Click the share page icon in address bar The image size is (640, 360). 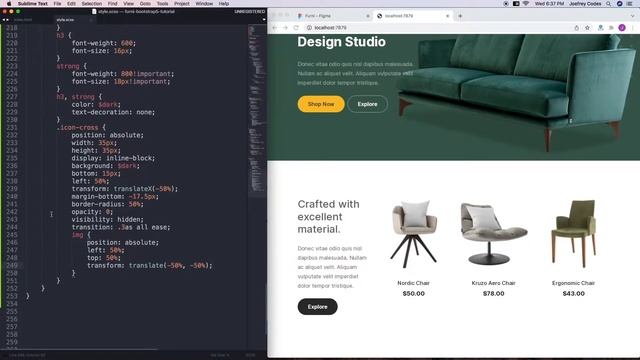pos(576,28)
